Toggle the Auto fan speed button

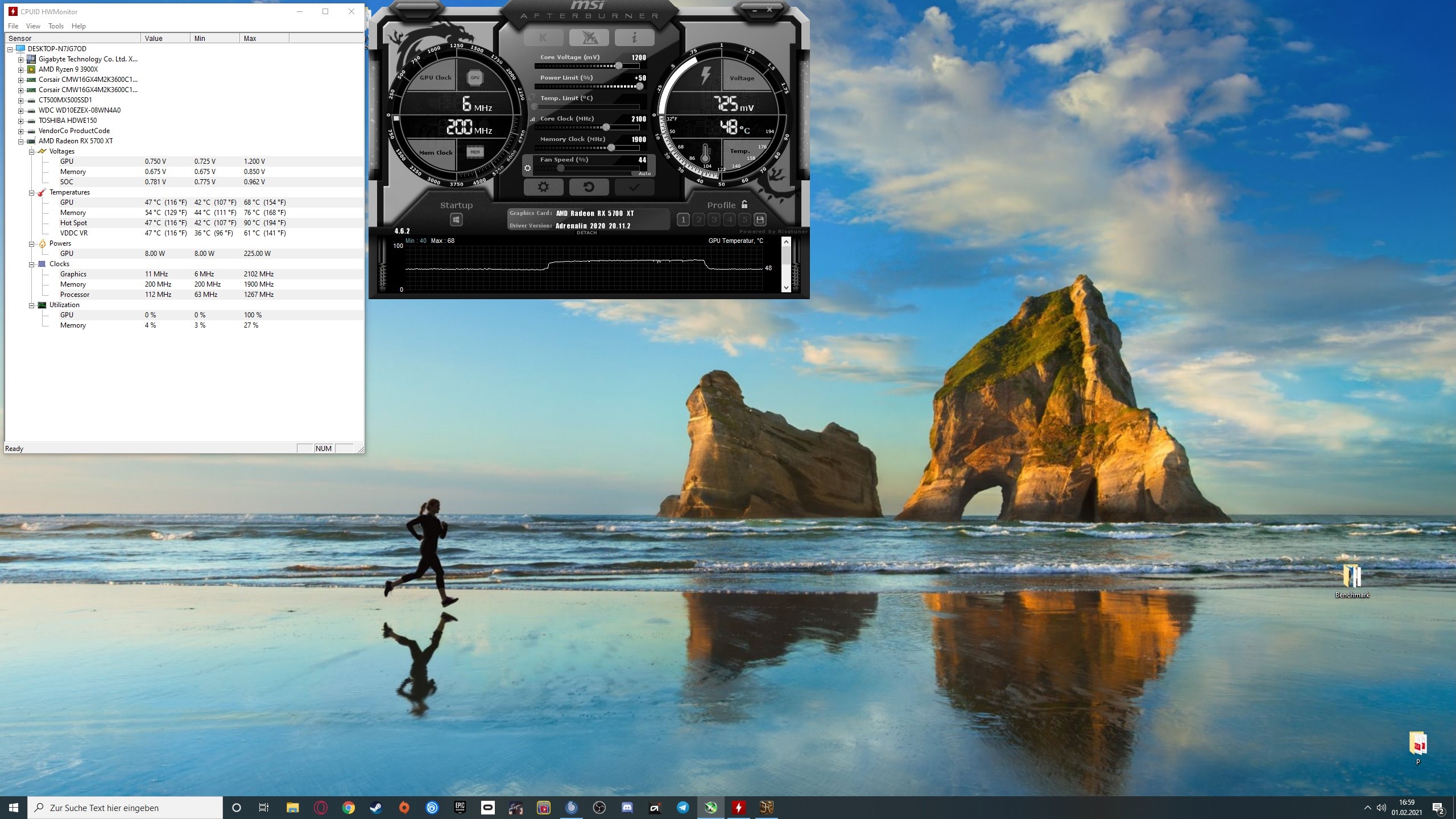point(644,173)
